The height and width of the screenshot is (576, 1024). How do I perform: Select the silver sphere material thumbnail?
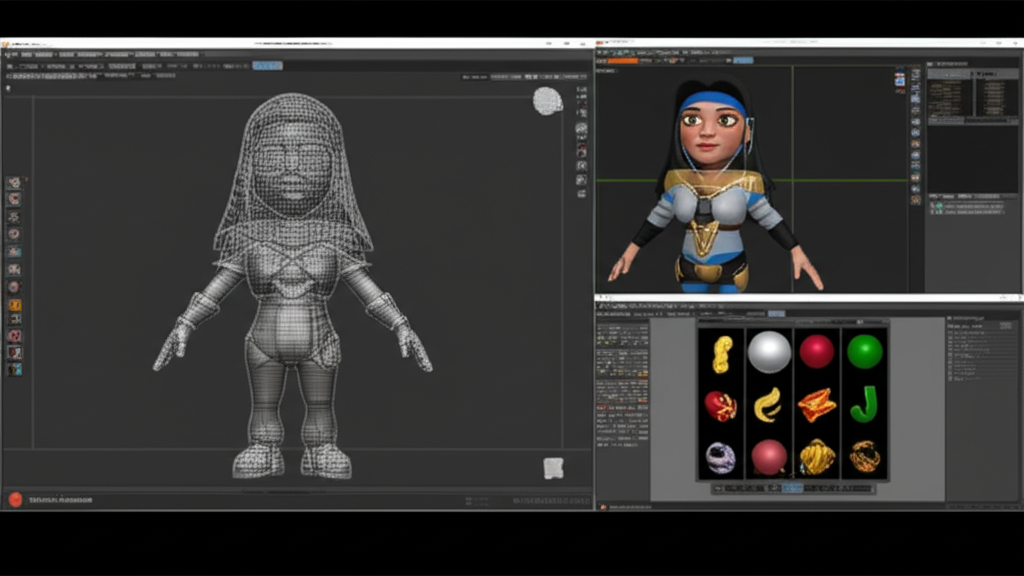pyautogui.click(x=769, y=352)
